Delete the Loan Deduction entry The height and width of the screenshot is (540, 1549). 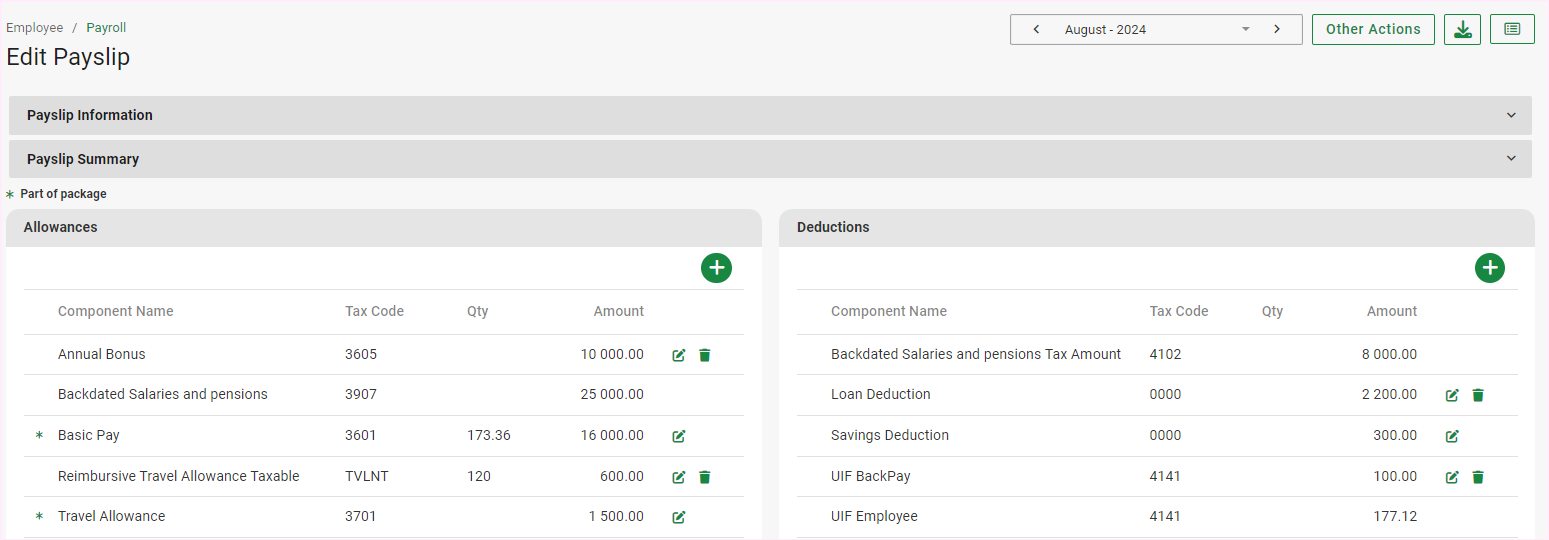[1478, 395]
